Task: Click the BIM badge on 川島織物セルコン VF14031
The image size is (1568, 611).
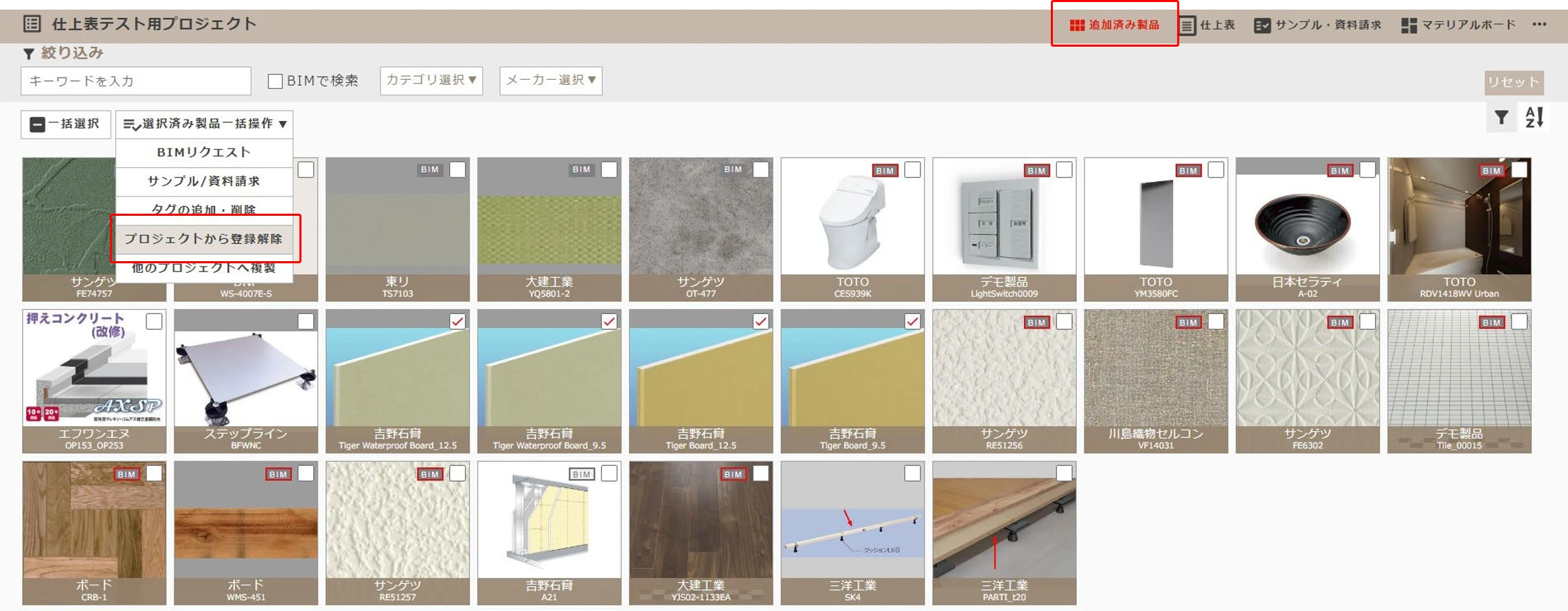Action: (x=1188, y=322)
